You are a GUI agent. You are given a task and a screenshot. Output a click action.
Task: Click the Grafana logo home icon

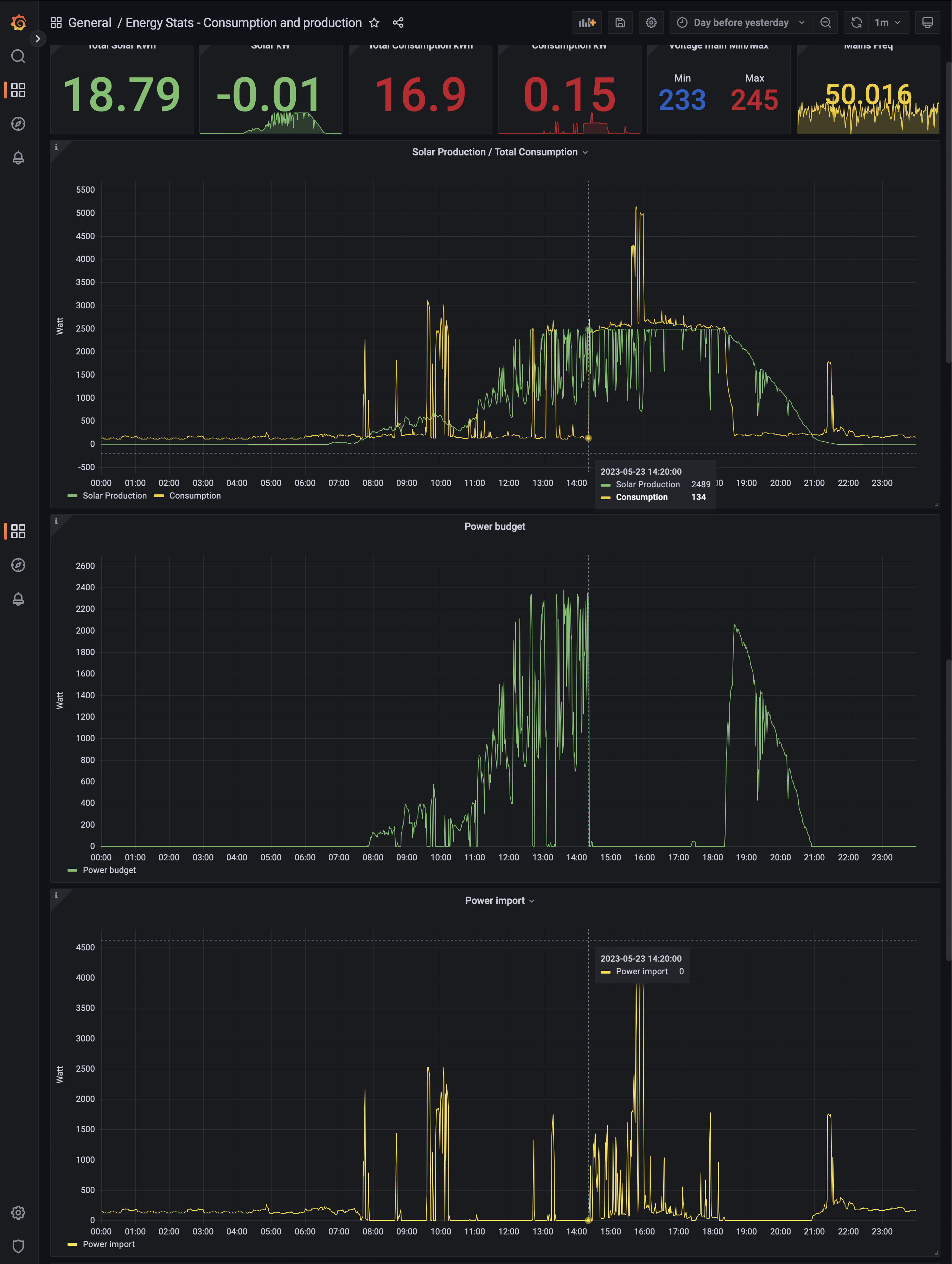coord(18,23)
